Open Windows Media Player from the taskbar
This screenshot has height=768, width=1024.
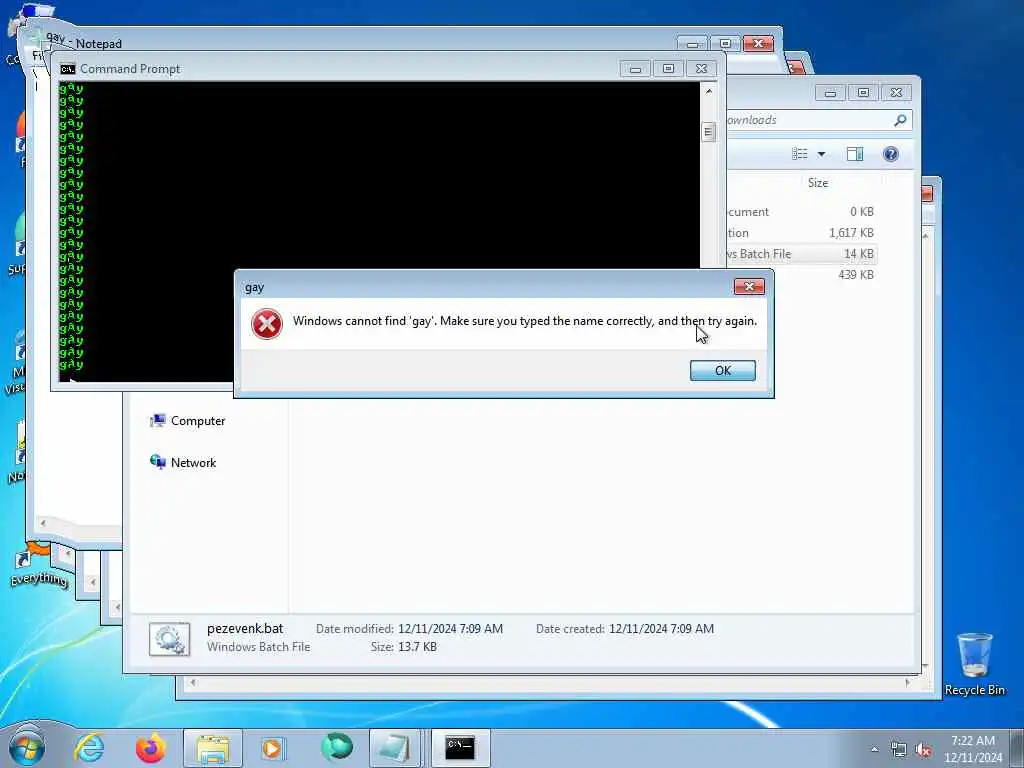[x=272, y=748]
